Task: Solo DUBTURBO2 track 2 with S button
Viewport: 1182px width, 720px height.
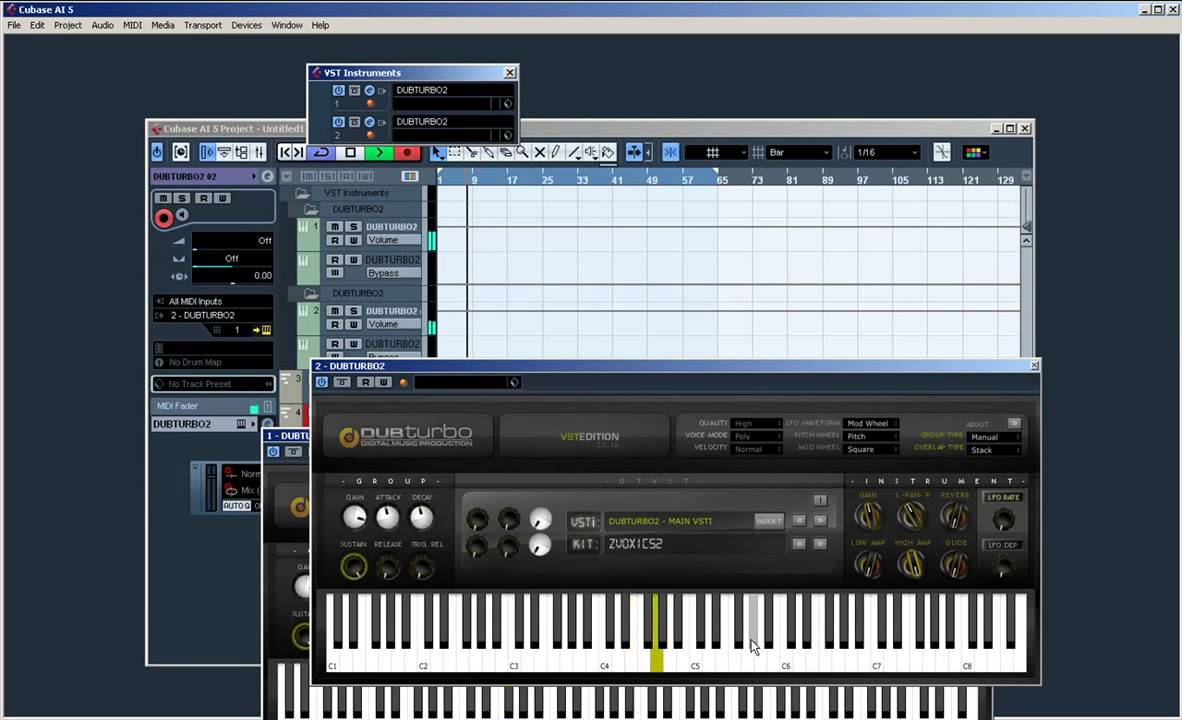Action: point(353,311)
